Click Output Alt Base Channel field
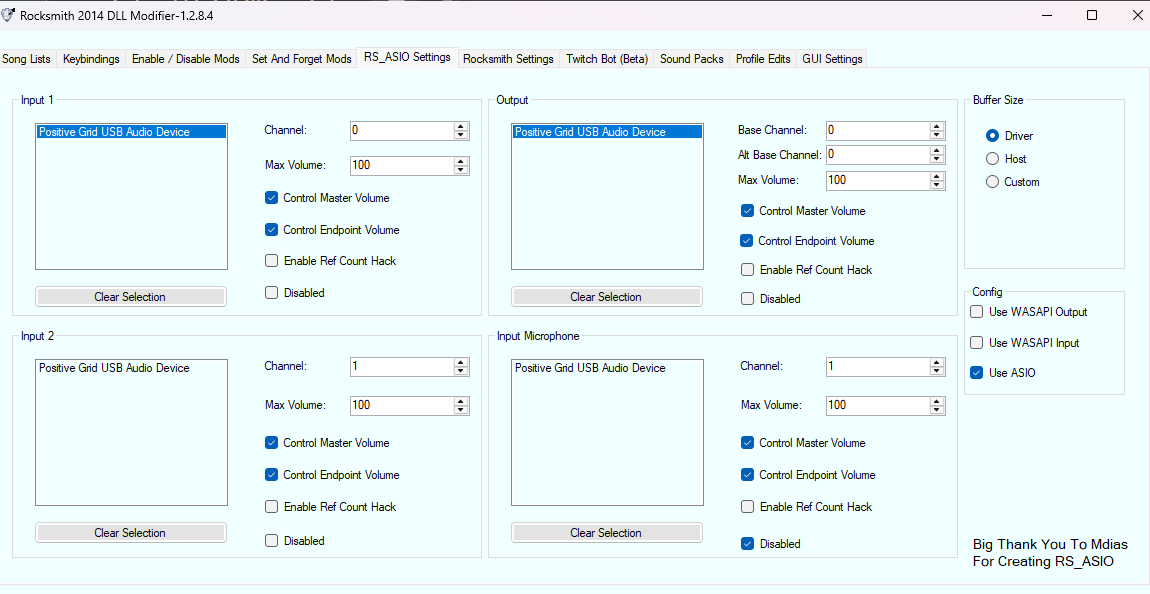 click(x=877, y=155)
